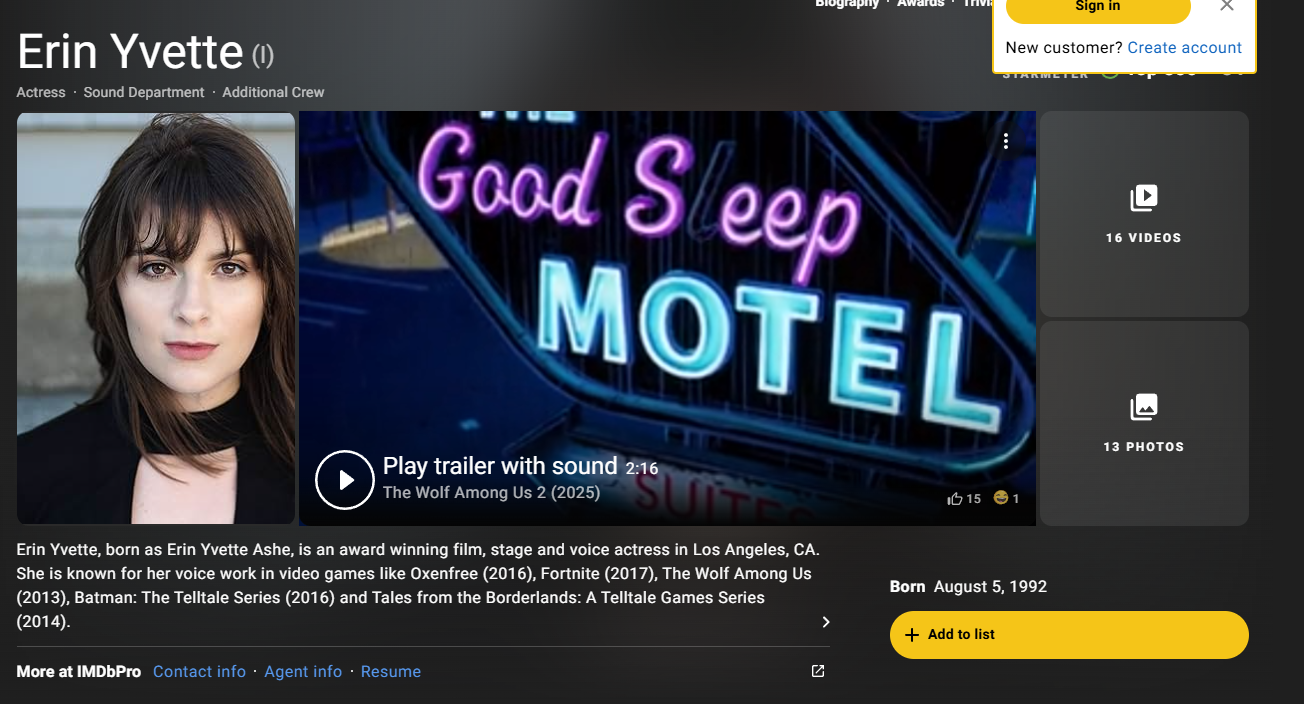Click the yellow Sign in button
This screenshot has width=1304, height=714.
click(1098, 8)
